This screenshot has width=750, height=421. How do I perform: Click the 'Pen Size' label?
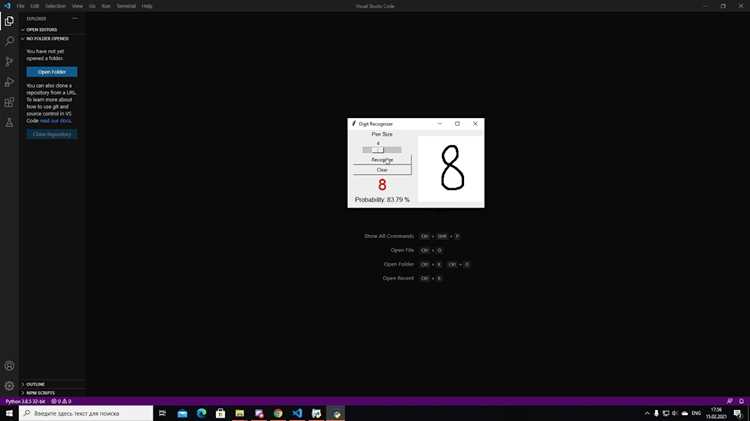pos(382,134)
